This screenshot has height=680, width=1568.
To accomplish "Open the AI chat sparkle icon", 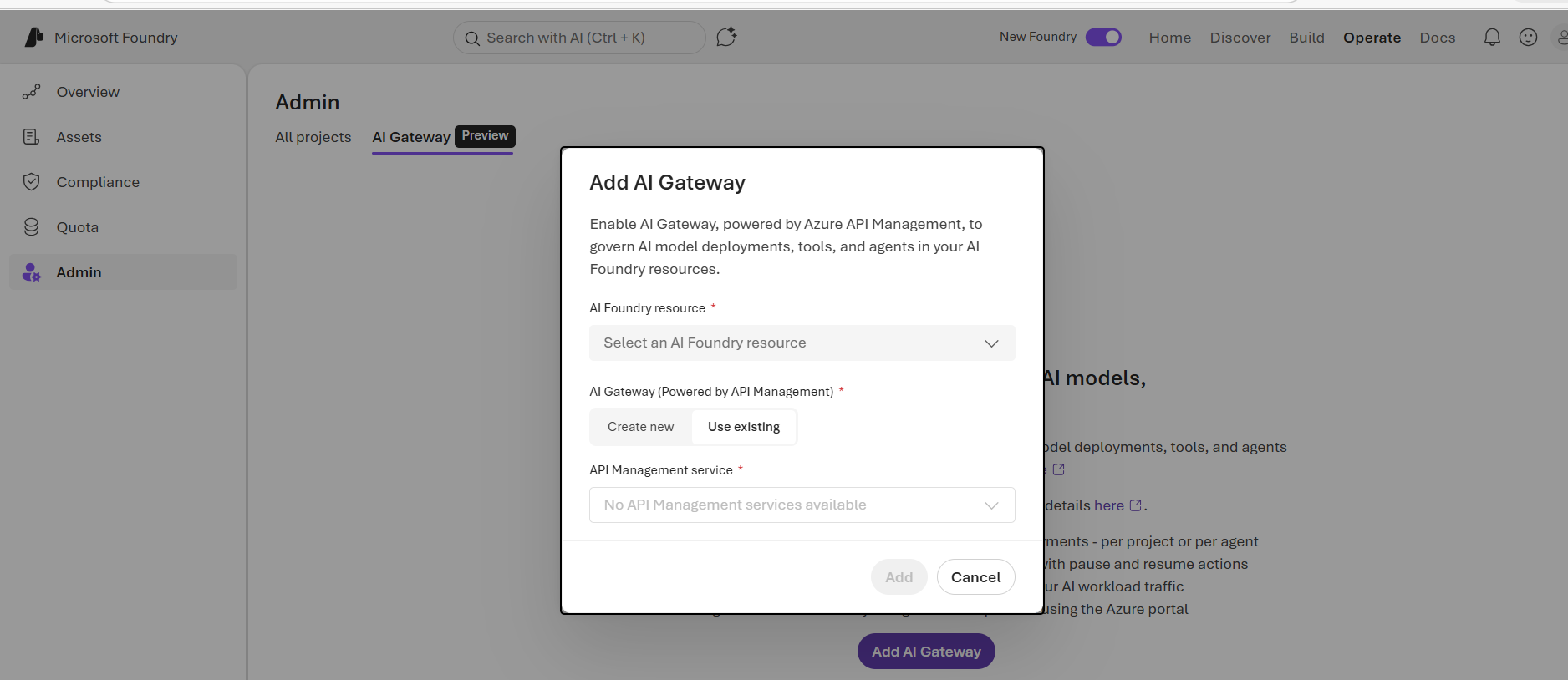I will click(726, 37).
